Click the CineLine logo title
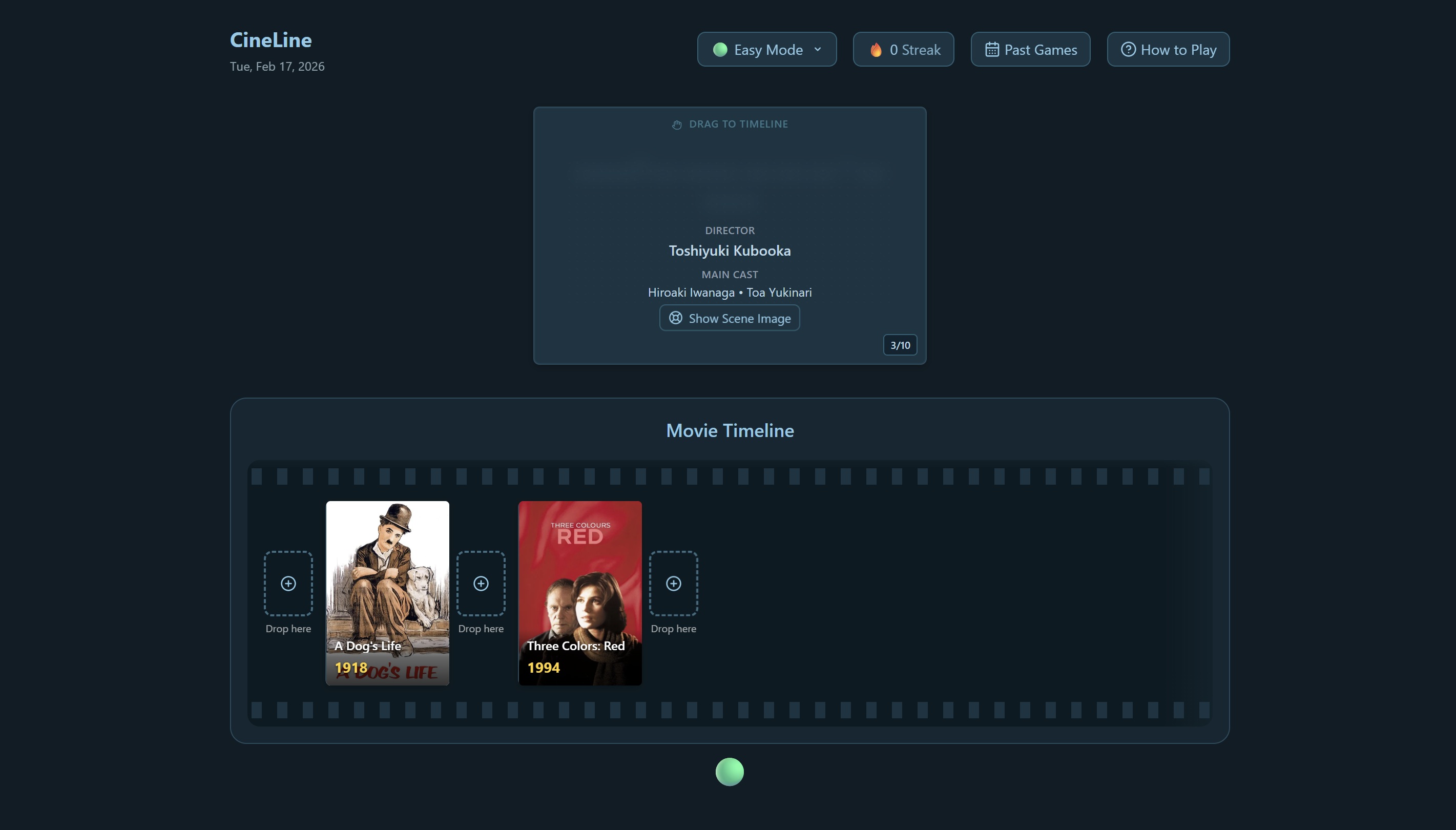This screenshot has height=830, width=1456. click(x=271, y=40)
